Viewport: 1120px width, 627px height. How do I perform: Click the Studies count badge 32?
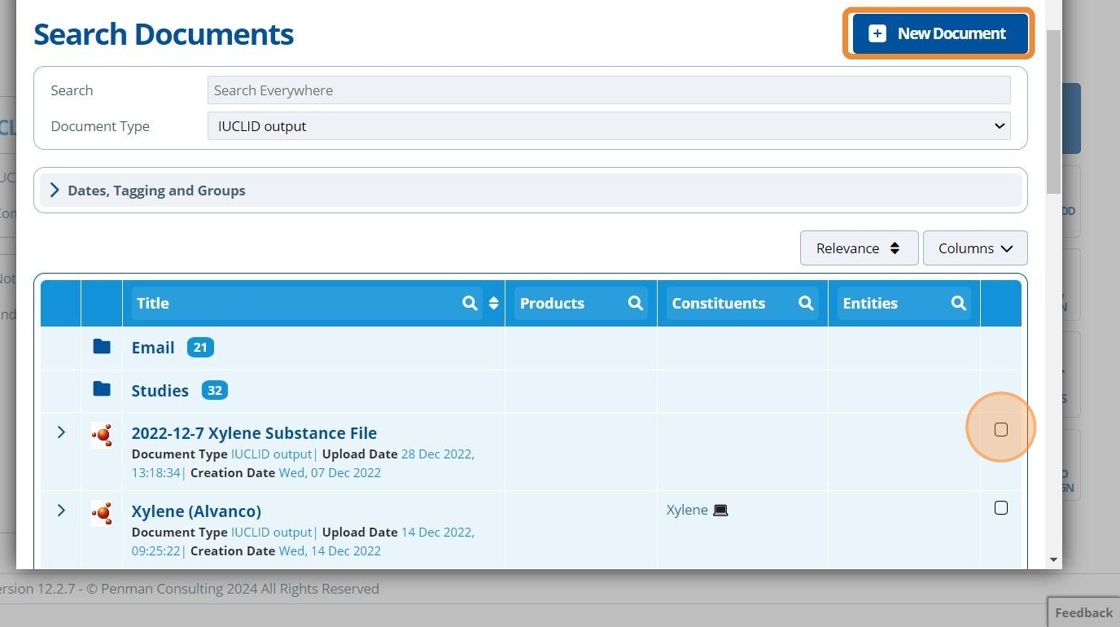pos(214,391)
